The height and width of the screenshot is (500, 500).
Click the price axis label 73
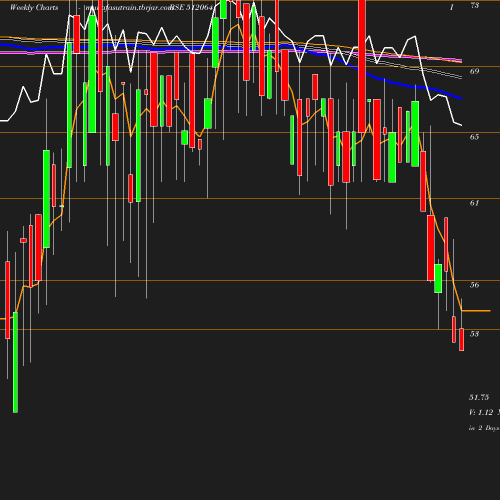pos(475,5)
